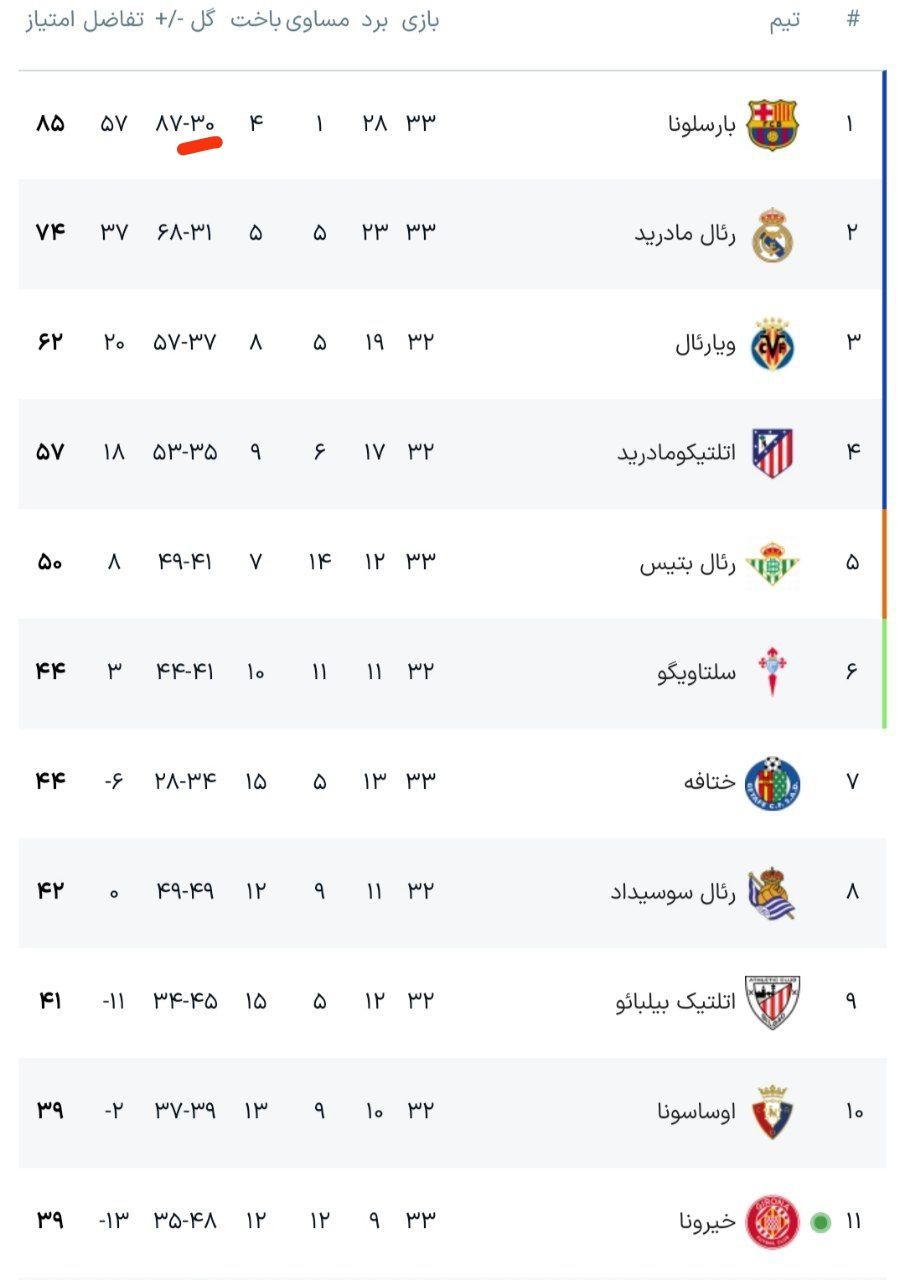Viewport: 905px width, 1280px height.
Task: Select the Real Sociedad crest
Action: [773, 892]
